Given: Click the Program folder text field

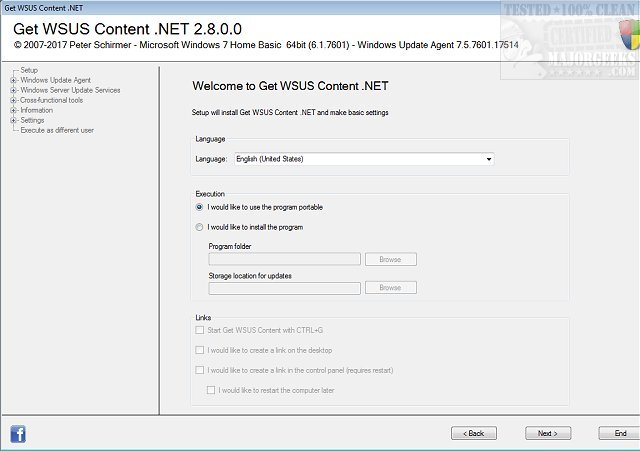Looking at the screenshot, I should coord(284,259).
